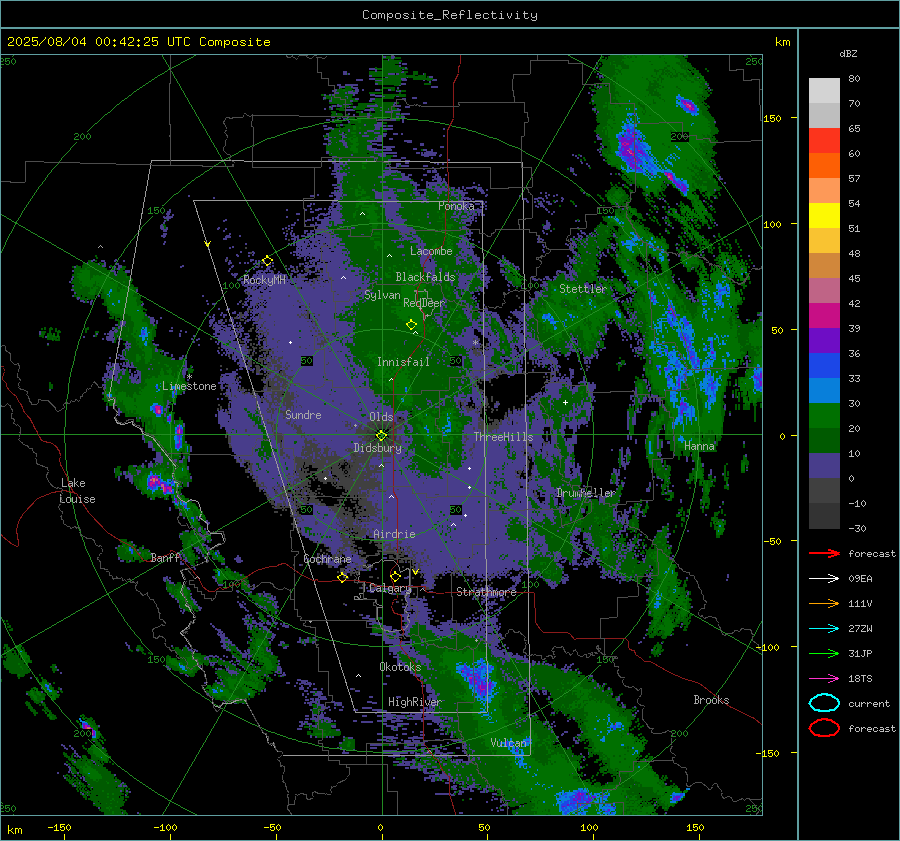Click the yellow diamond marker below RedDeer
Image resolution: width=900 pixels, height=841 pixels.
tap(412, 325)
